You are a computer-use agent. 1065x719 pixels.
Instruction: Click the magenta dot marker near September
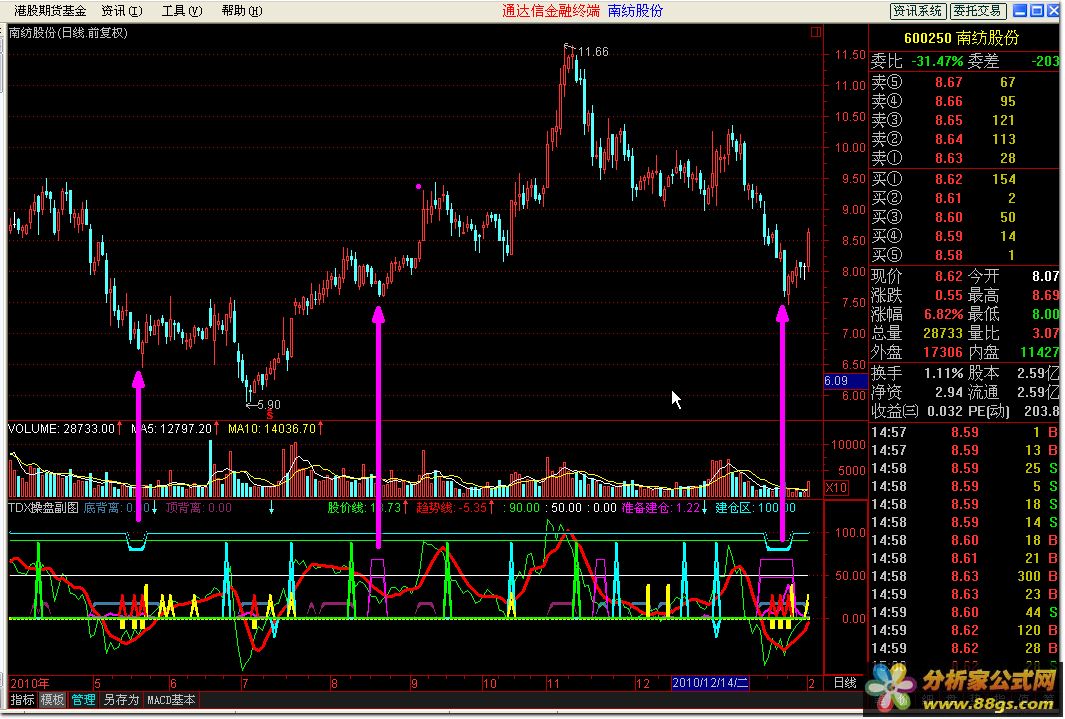click(x=418, y=186)
